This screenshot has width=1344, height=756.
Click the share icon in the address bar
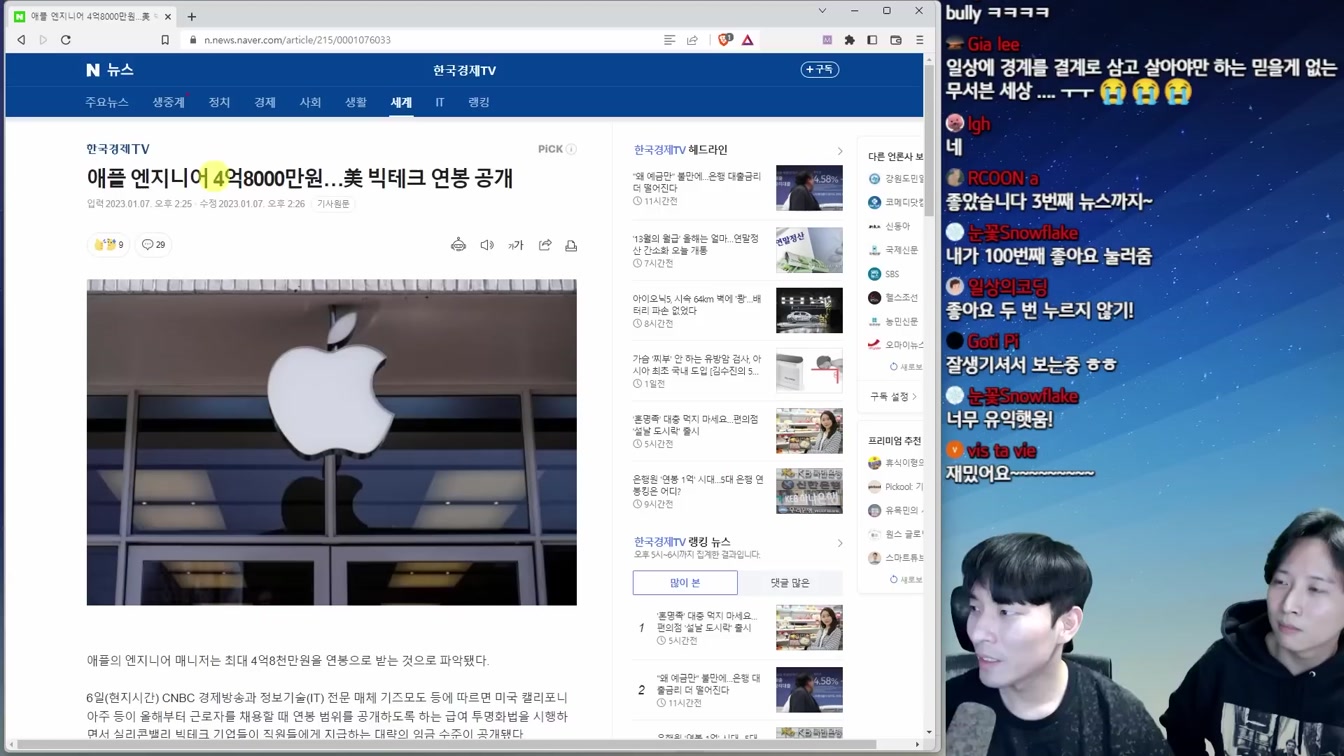(x=692, y=40)
